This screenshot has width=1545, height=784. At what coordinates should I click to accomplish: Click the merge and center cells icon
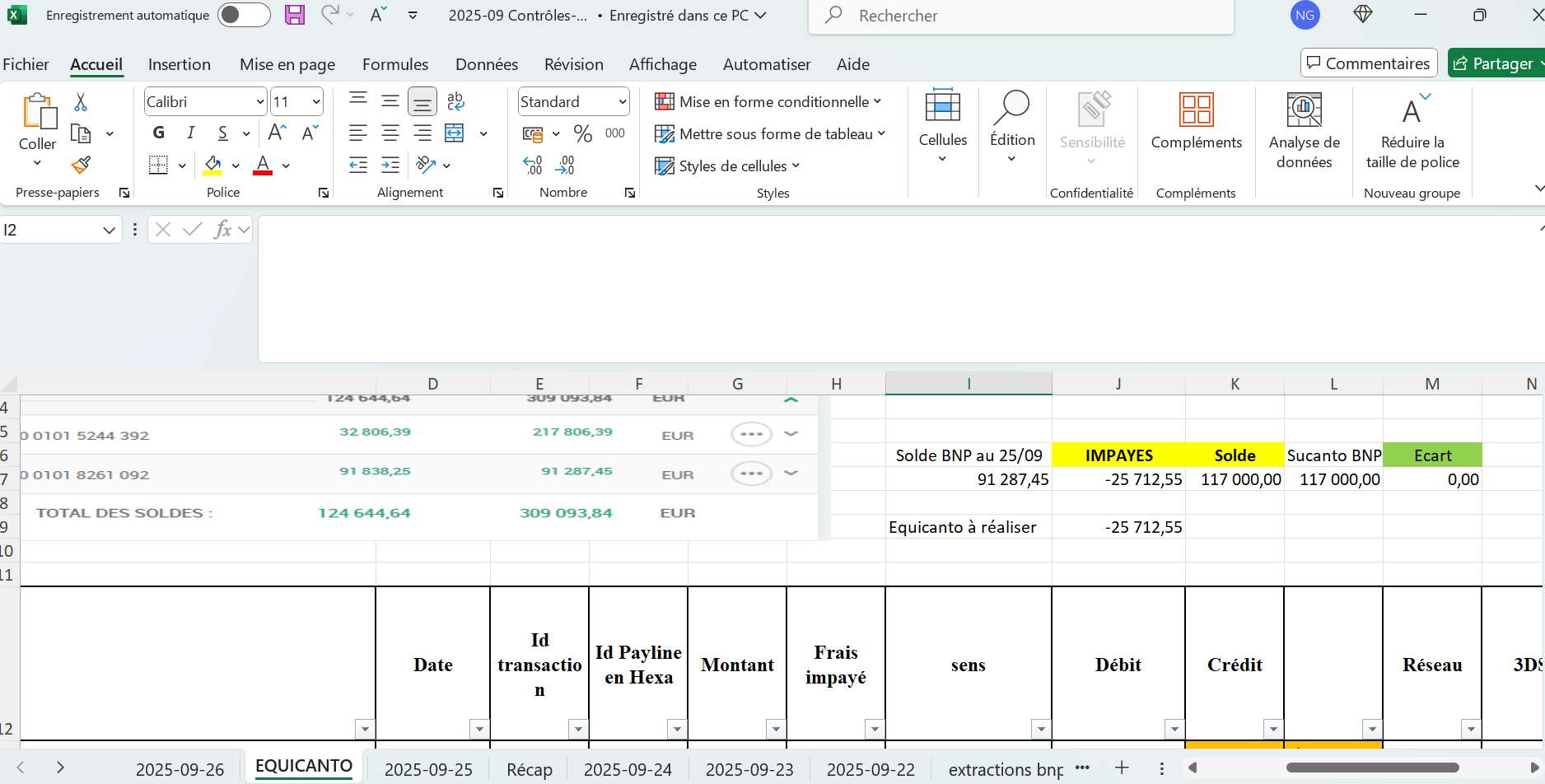pos(455,133)
